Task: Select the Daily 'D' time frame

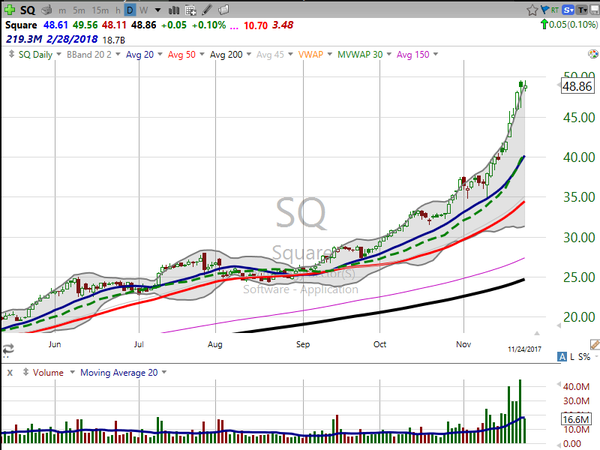Action: [130, 10]
